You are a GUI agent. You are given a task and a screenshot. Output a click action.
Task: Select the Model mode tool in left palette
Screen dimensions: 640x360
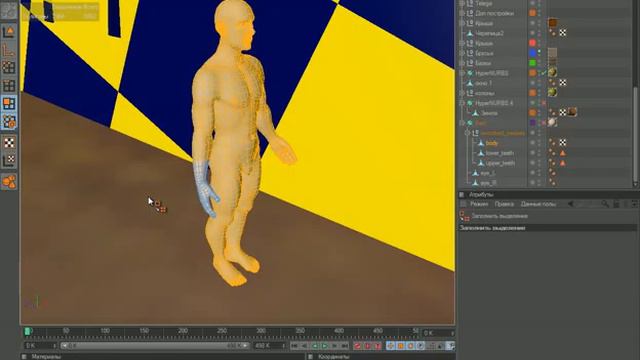pyautogui.click(x=9, y=32)
